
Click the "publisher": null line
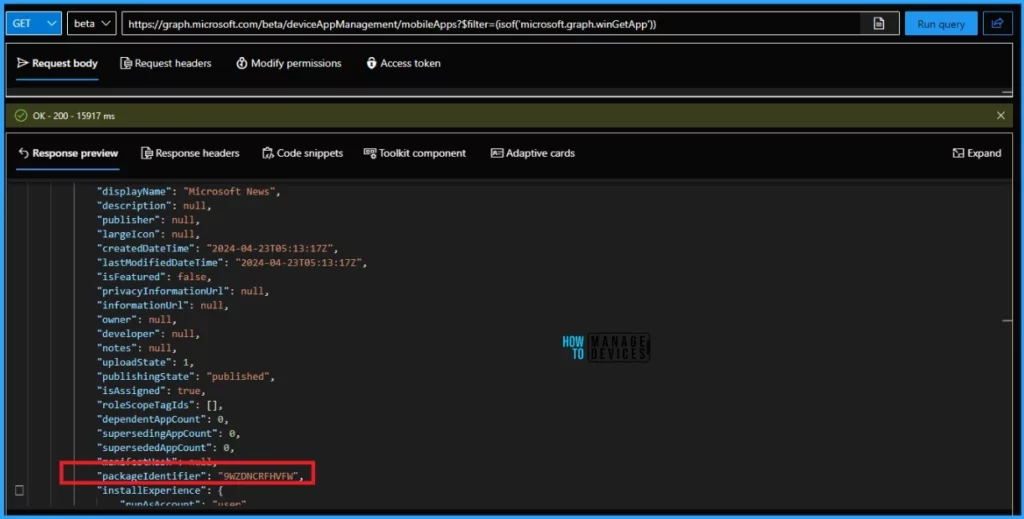coord(148,220)
